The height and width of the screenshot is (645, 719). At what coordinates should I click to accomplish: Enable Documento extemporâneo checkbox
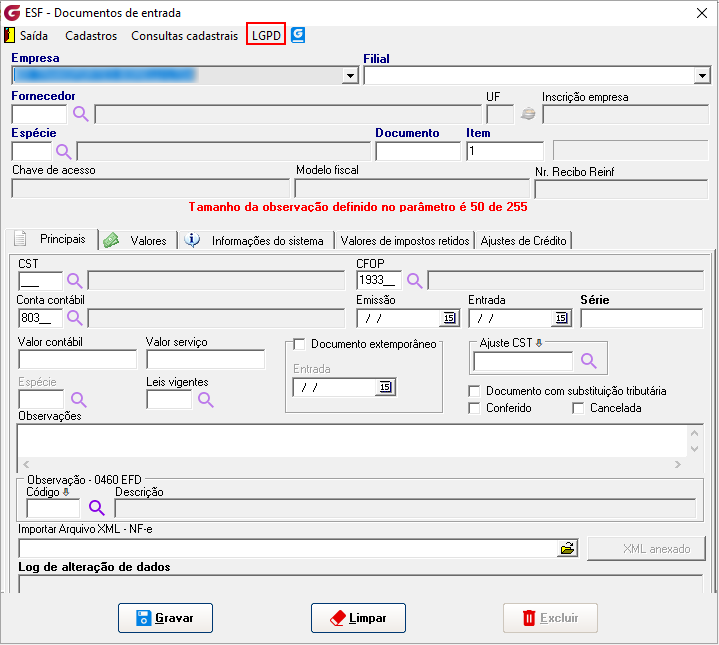pyautogui.click(x=299, y=344)
